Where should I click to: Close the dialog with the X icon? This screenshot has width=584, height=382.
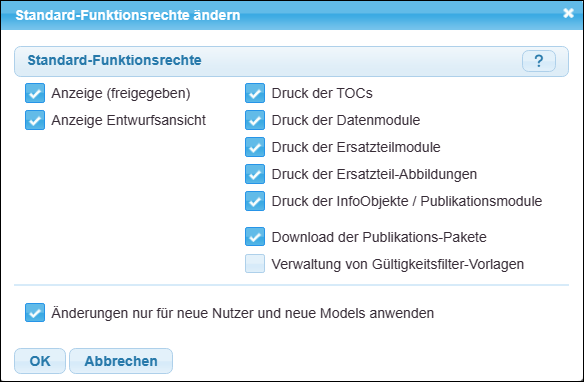[568, 13]
